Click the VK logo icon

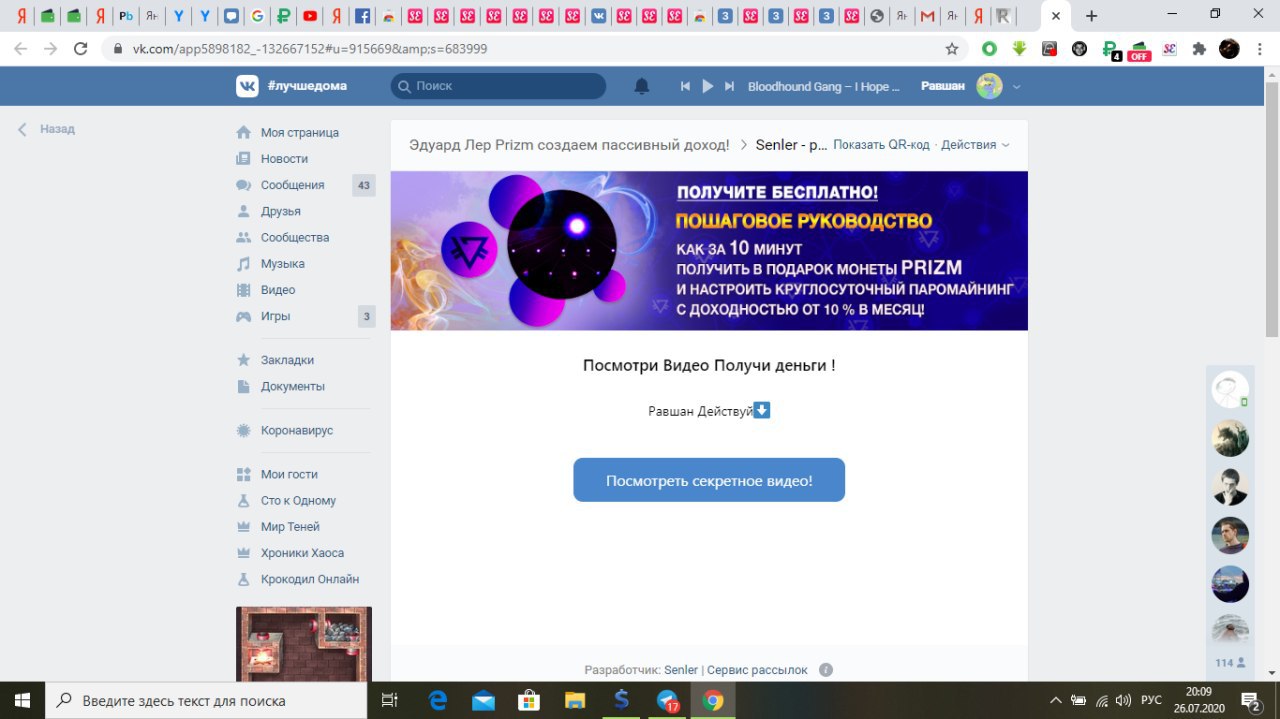click(247, 86)
